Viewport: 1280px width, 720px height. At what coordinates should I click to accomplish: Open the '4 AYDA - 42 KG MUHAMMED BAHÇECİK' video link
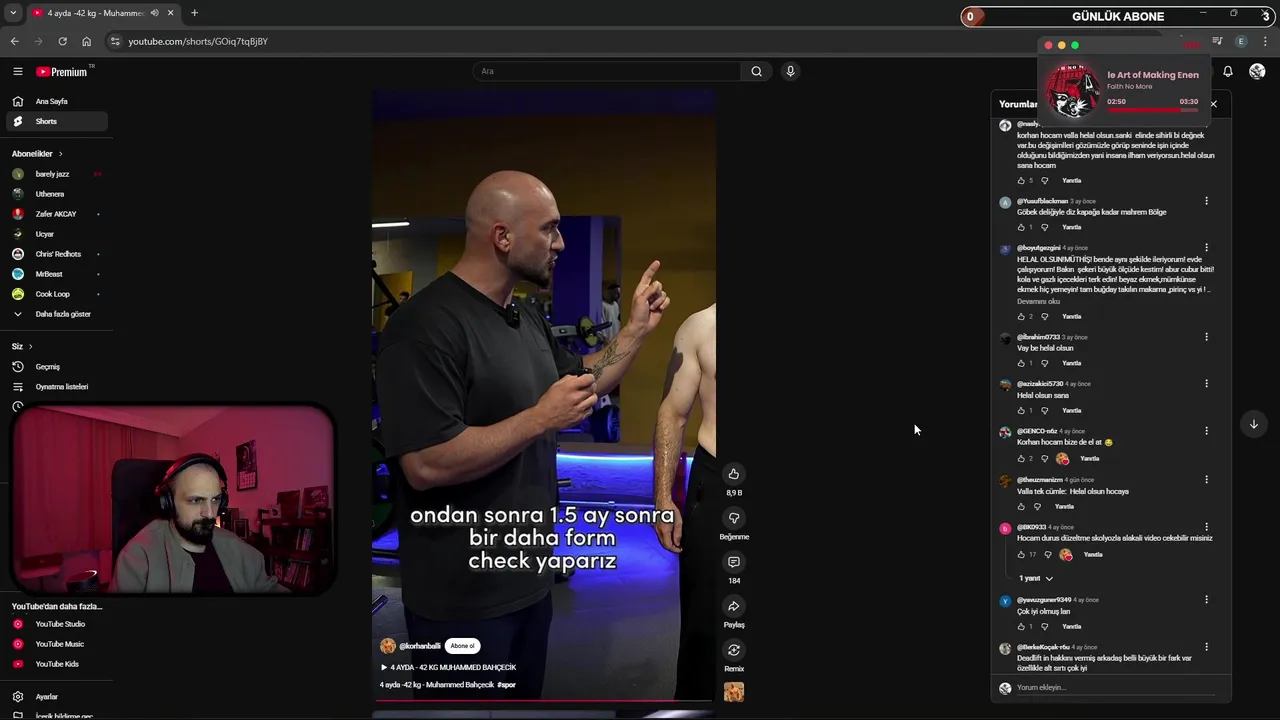coord(448,667)
